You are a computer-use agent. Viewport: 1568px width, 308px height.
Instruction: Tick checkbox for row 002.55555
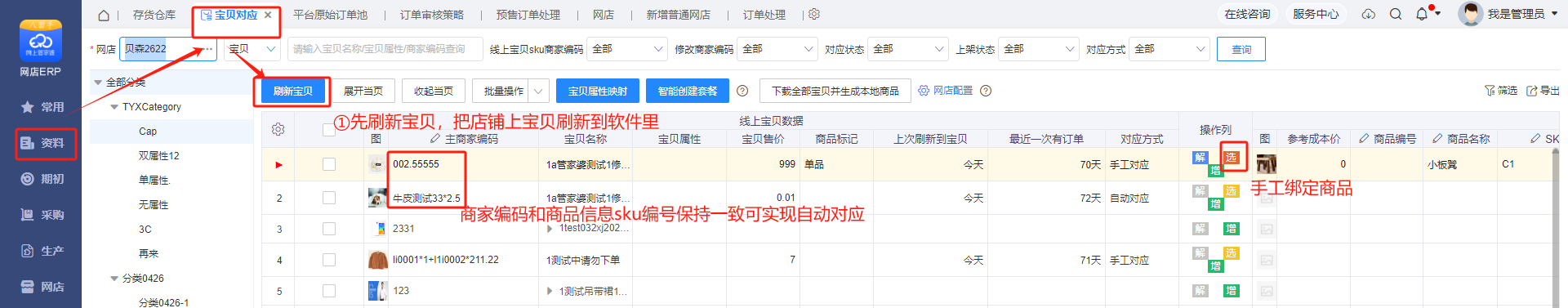tap(329, 164)
